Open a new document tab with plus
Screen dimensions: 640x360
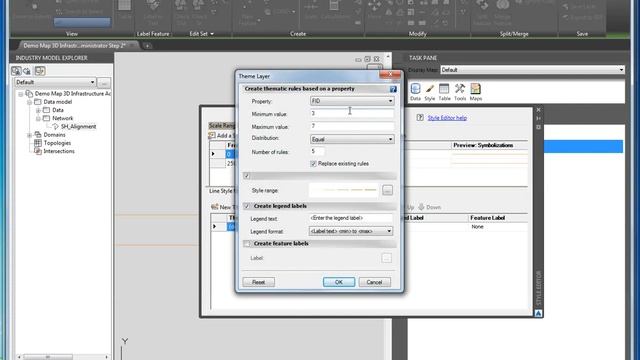coord(147,46)
